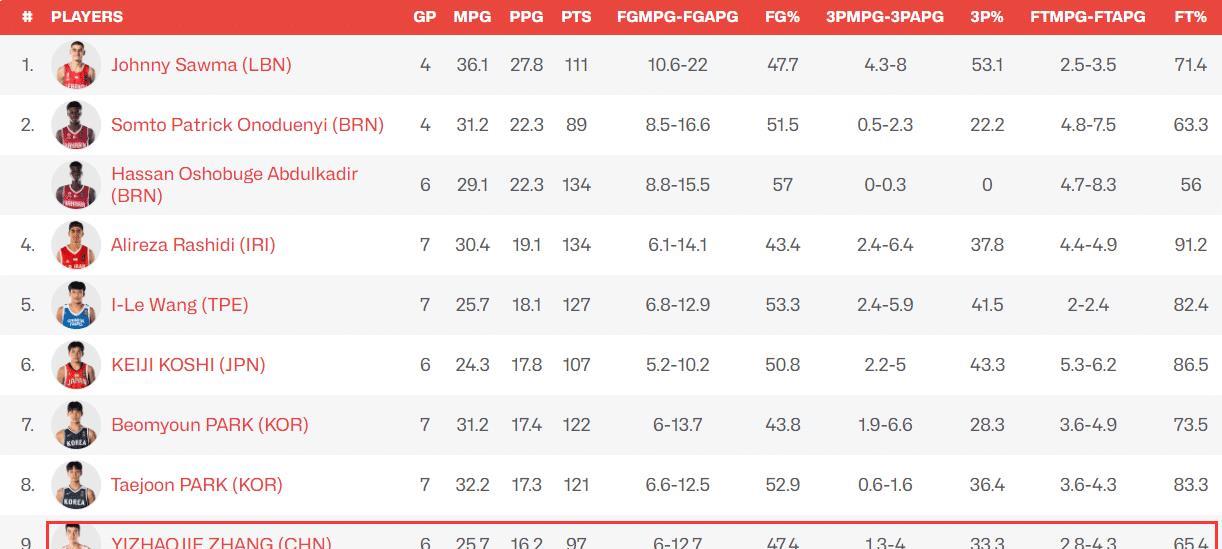Viewport: 1222px width, 549px height.
Task: Click I-Le Wang's player thumbnail
Action: pos(76,305)
